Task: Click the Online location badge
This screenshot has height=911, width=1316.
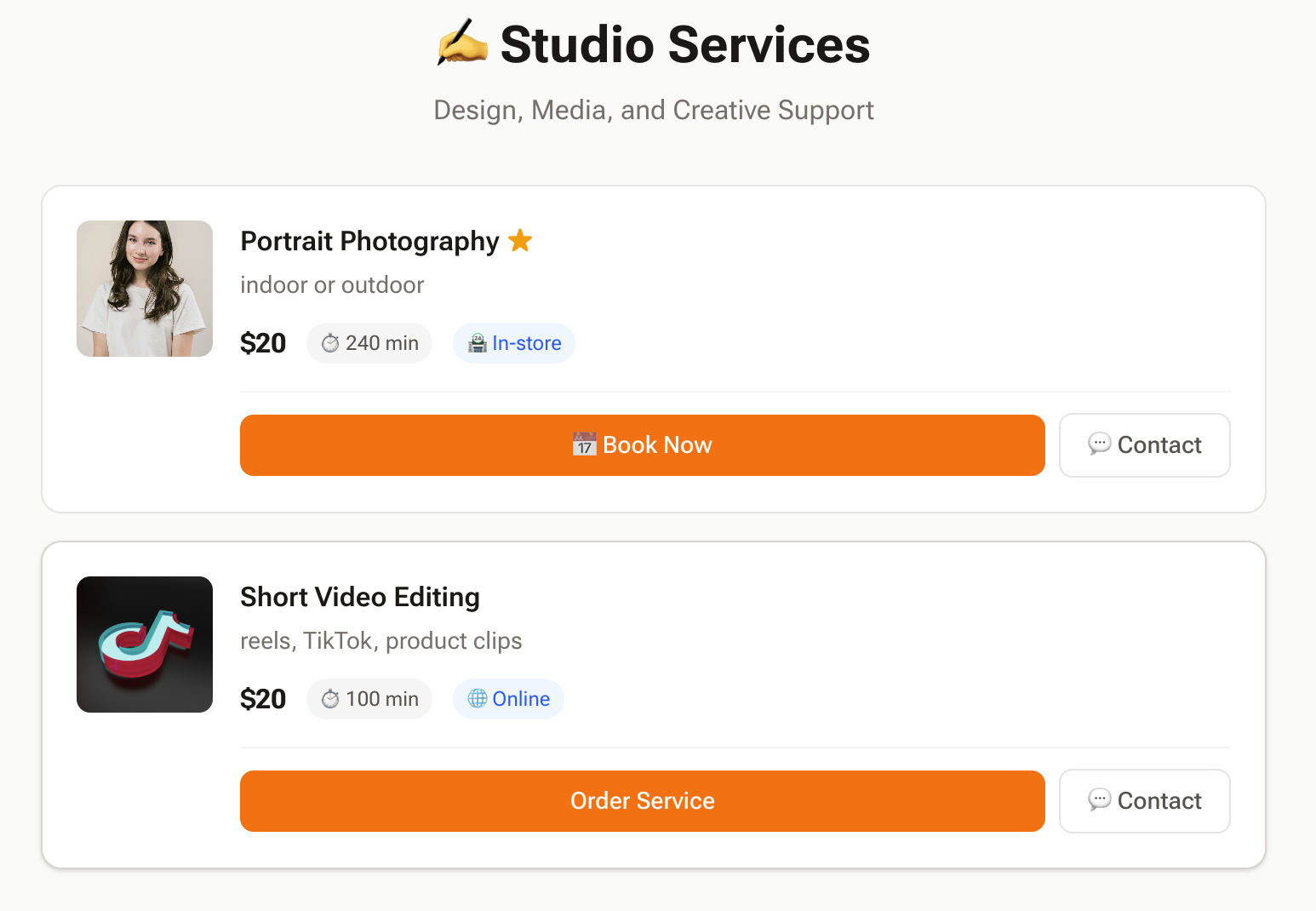Action: [508, 699]
